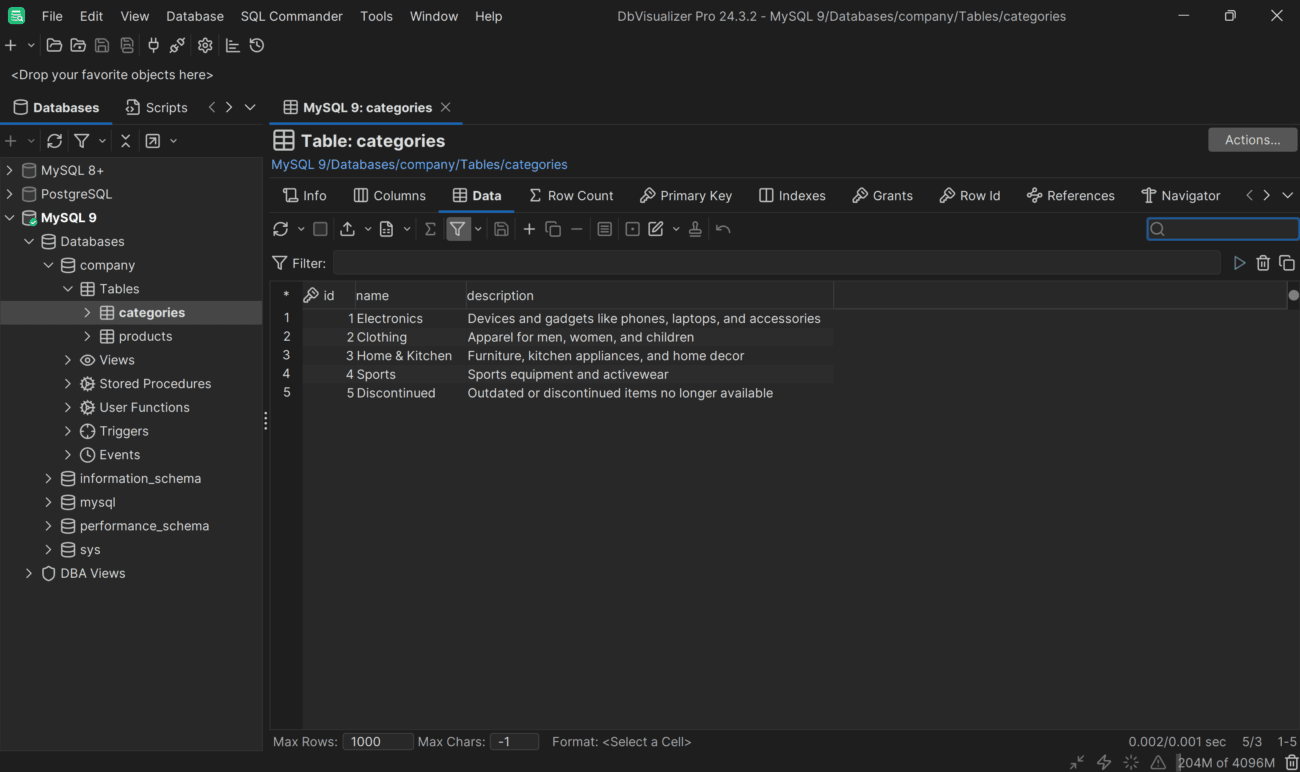This screenshot has width=1300, height=772.
Task: Click the duplicate row icon in grid toolbar
Action: 553,229
